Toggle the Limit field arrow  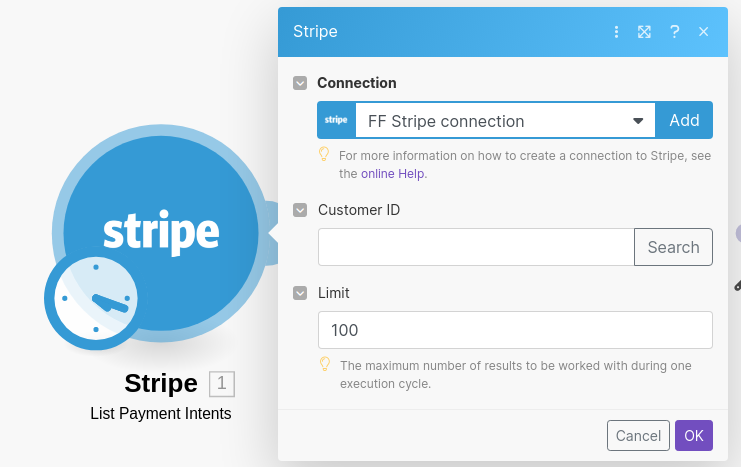pos(300,293)
